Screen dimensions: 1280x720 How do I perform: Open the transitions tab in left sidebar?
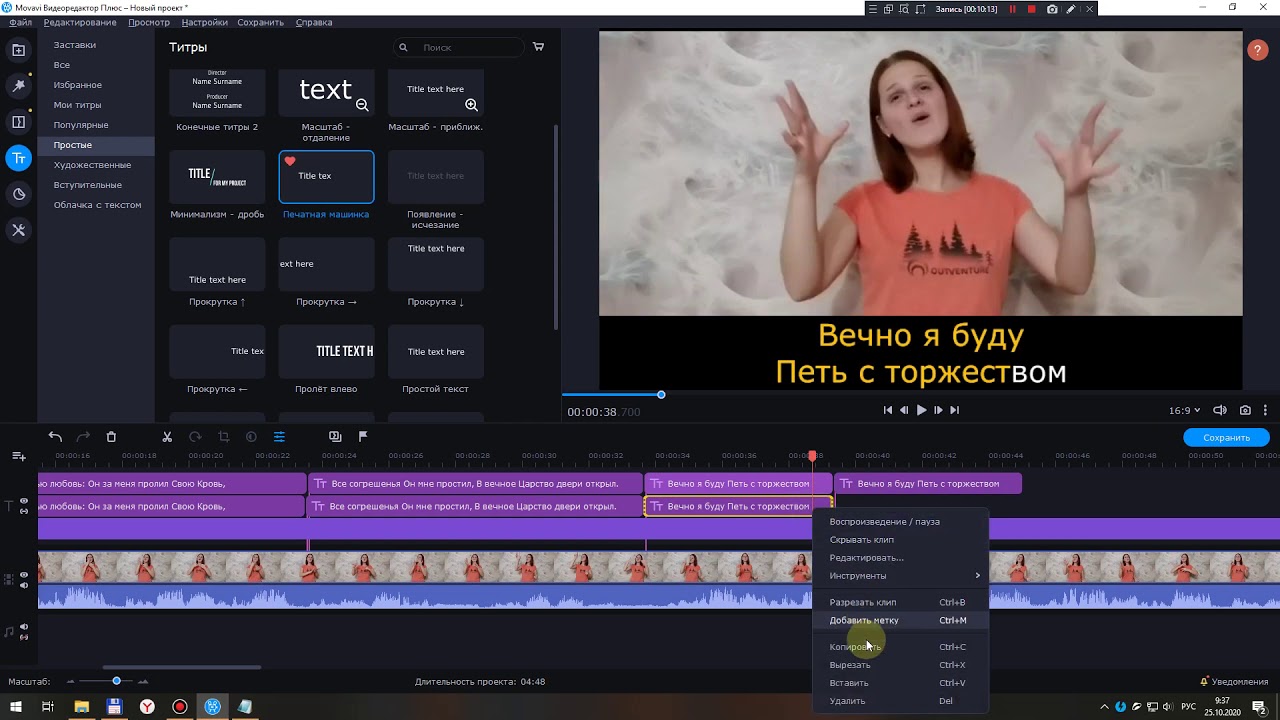pos(18,122)
